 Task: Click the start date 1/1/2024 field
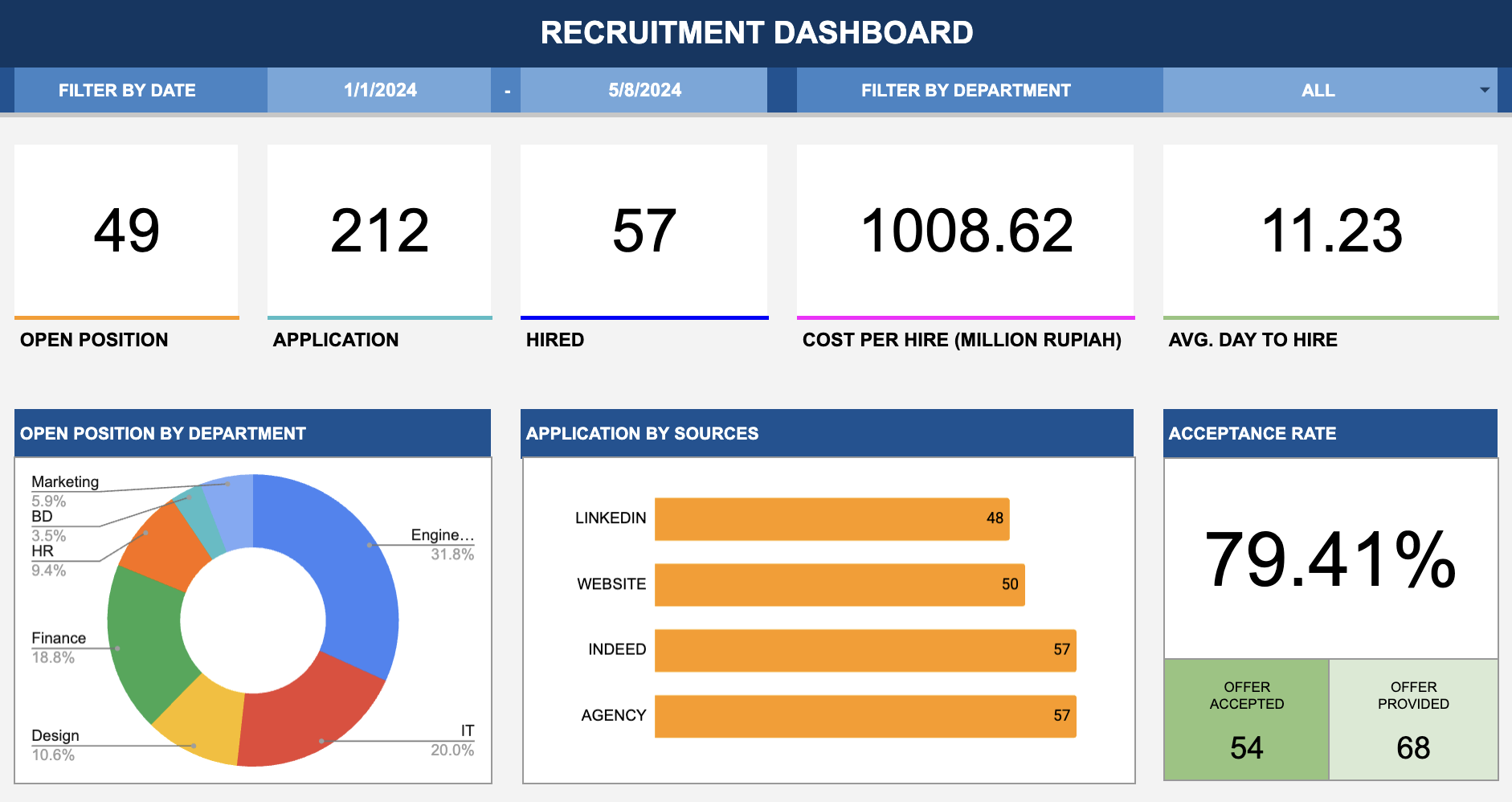coord(379,90)
